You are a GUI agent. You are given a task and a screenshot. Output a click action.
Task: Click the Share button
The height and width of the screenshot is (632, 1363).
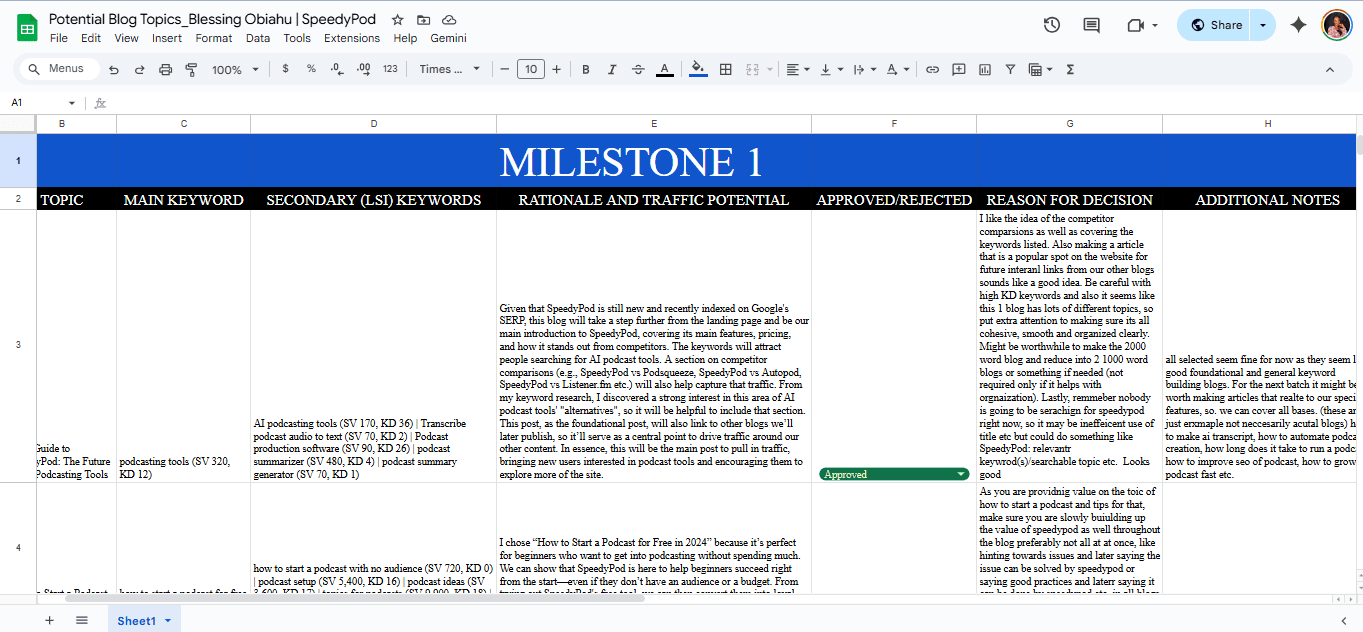[1215, 25]
